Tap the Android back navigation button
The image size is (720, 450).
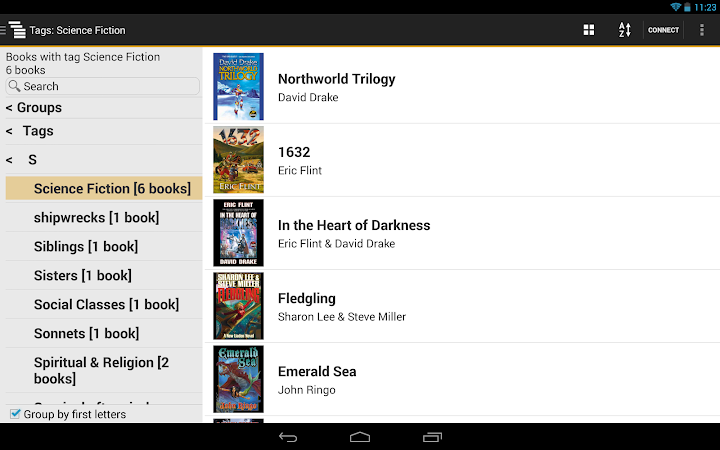pyautogui.click(x=288, y=437)
